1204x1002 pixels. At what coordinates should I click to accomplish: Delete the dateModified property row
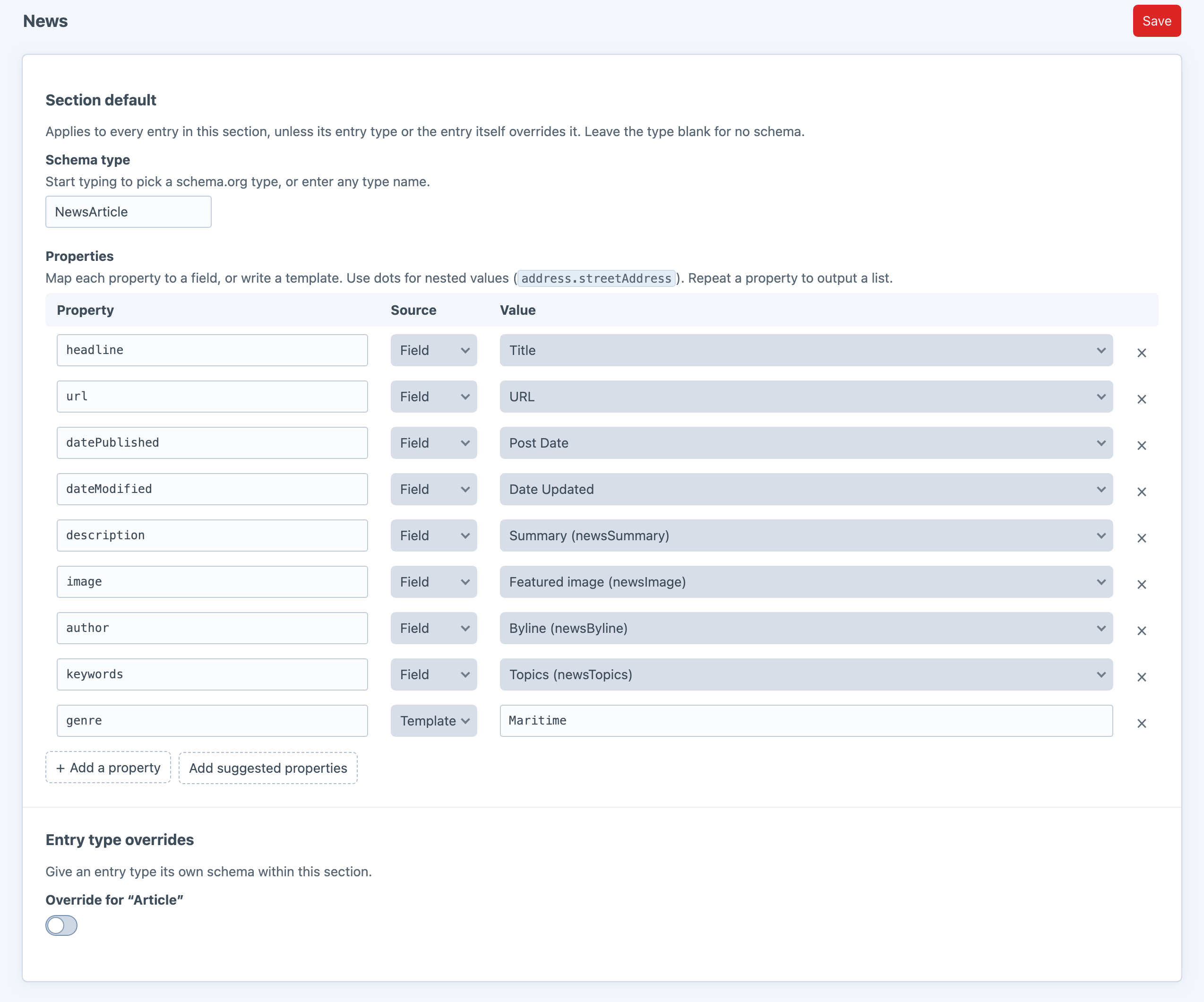tap(1142, 492)
